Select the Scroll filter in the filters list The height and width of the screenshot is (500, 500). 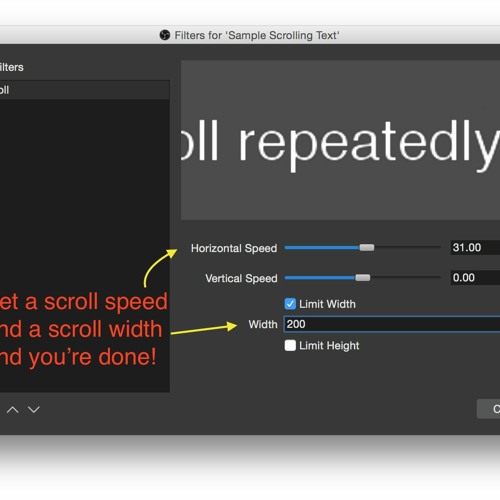pos(85,90)
